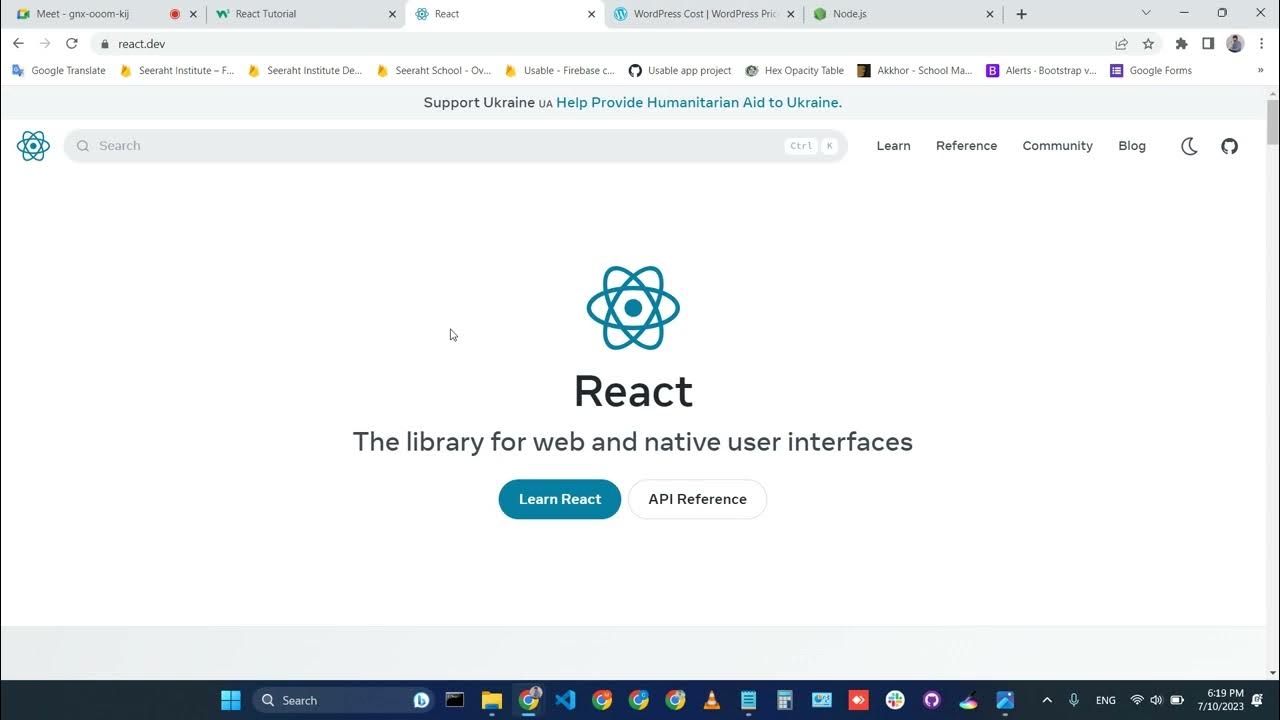
Task: Open Notepad from the taskbar
Action: 748,700
